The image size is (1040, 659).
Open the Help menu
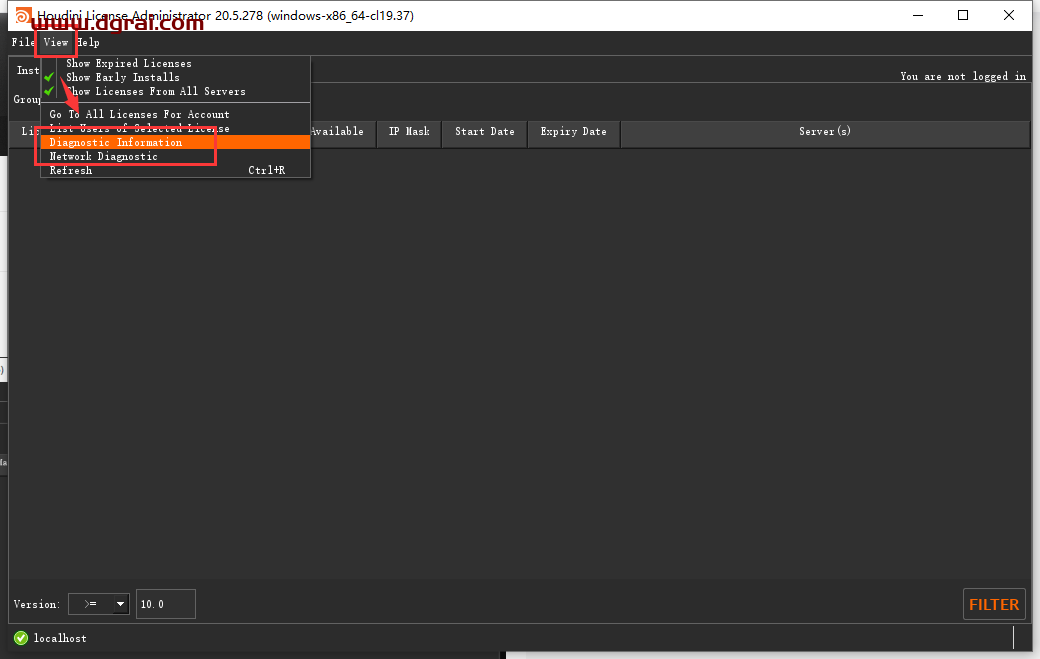88,42
